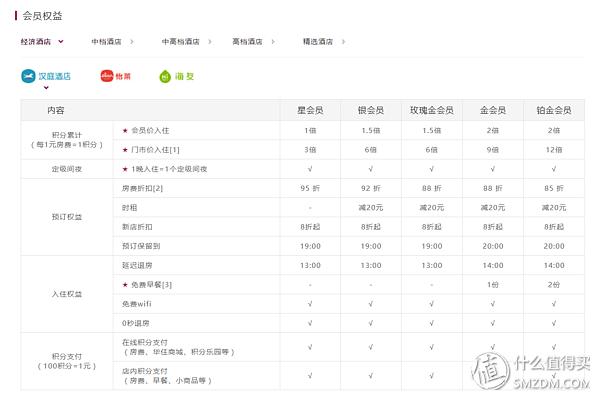Click the 新店折扣 row label
The height and width of the screenshot is (400, 600).
(x=137, y=227)
